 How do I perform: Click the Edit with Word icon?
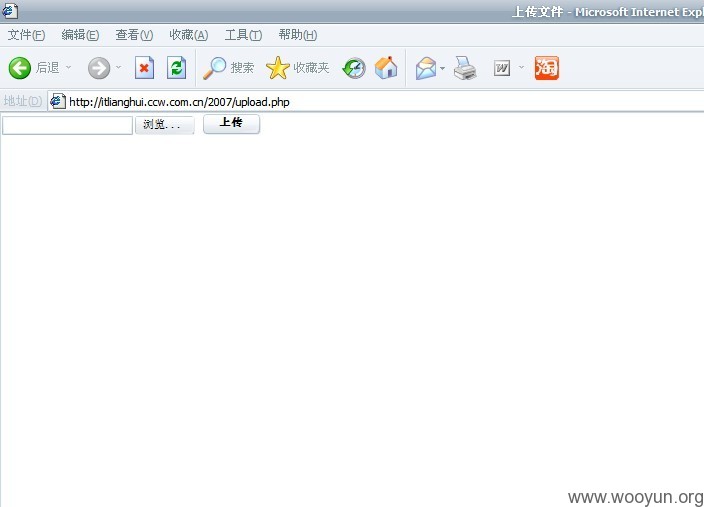tap(502, 68)
